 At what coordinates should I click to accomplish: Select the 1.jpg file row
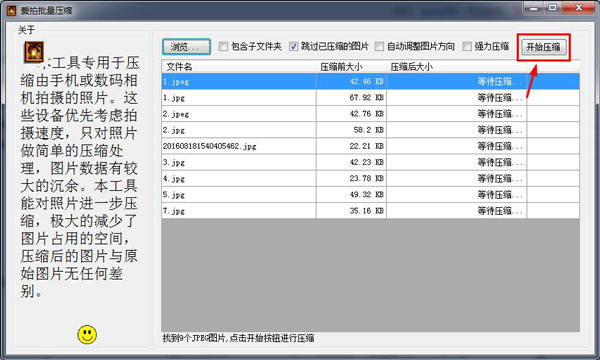click(370, 98)
